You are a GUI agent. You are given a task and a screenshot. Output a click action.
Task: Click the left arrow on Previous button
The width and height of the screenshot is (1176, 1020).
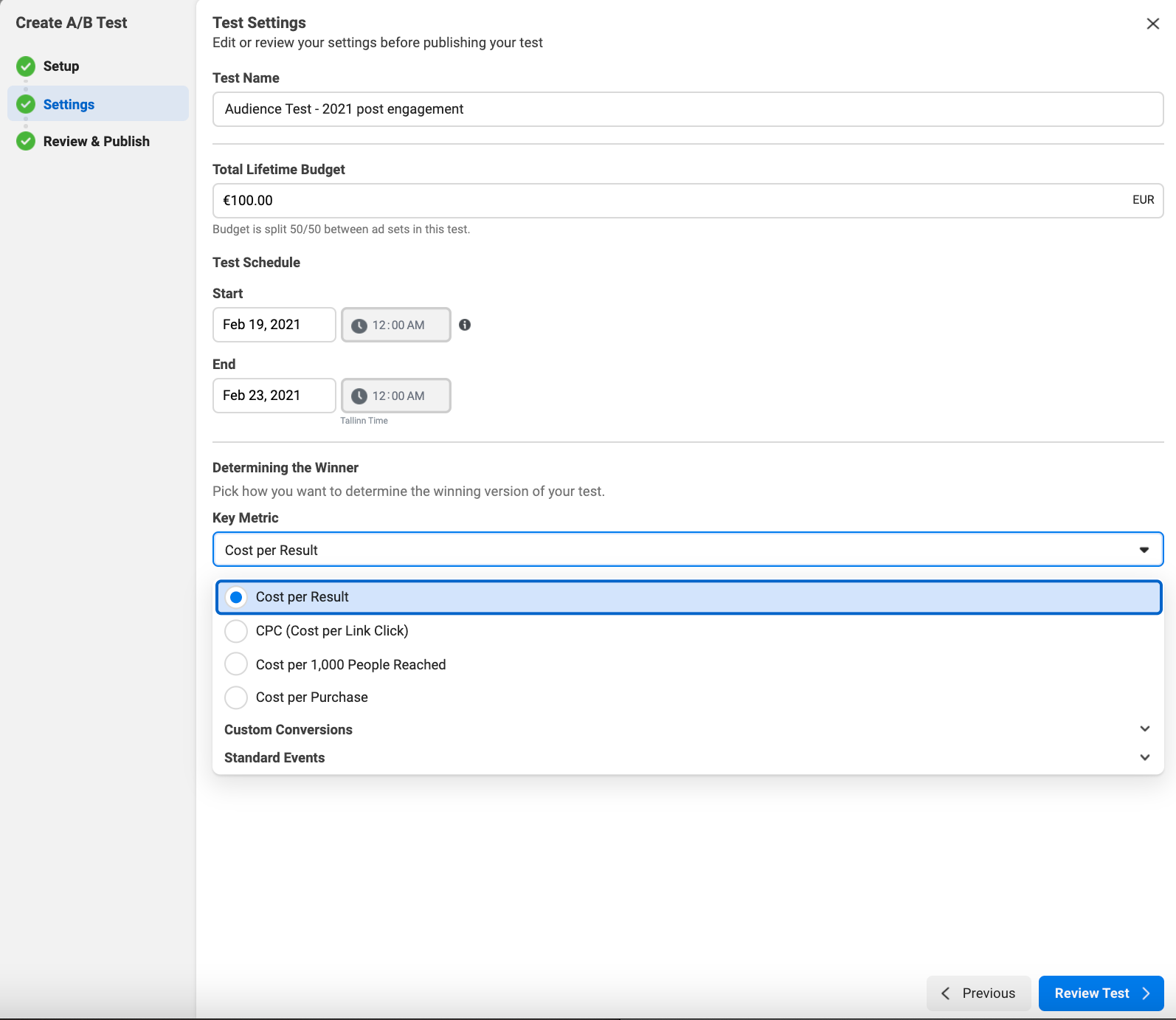coord(946,993)
